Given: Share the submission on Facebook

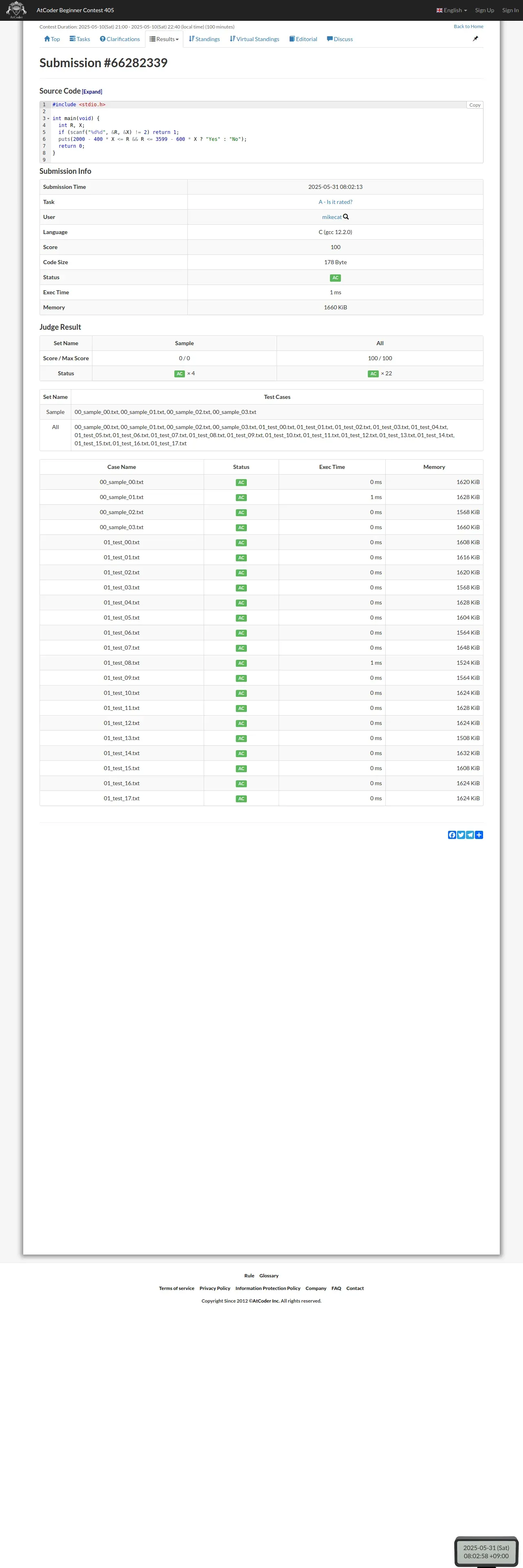Looking at the screenshot, I should [x=452, y=834].
